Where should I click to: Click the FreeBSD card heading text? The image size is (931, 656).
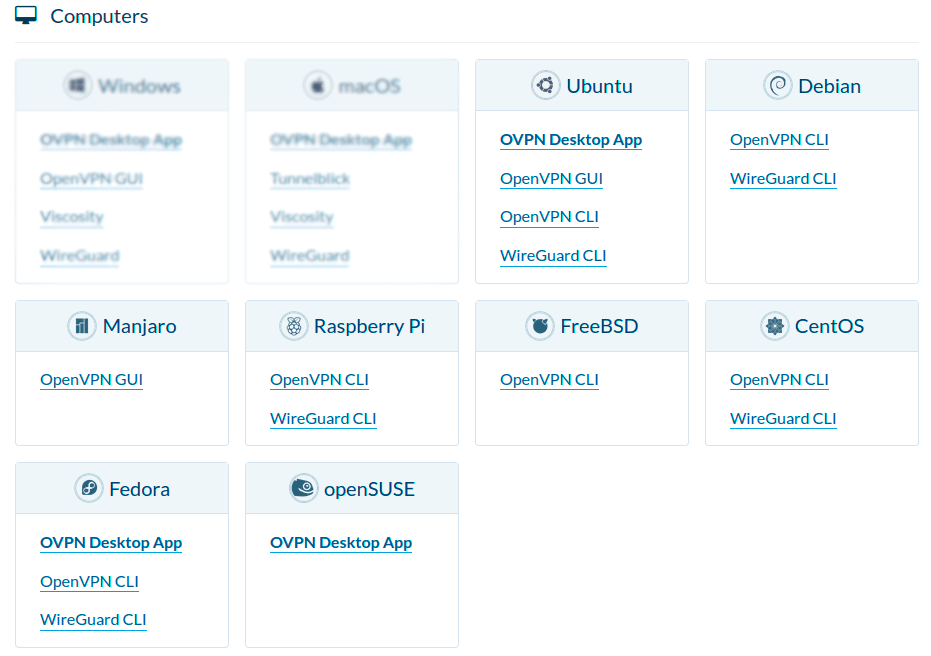pos(599,327)
